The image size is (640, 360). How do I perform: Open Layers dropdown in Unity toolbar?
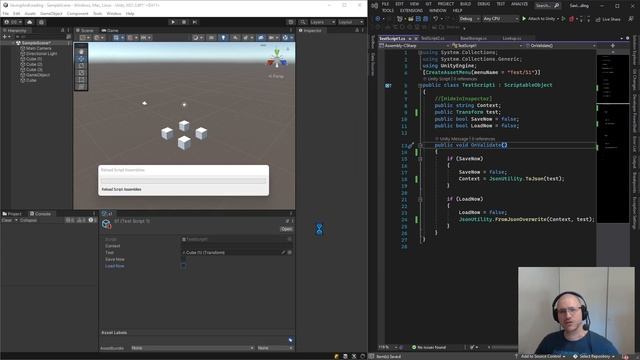coord(322,22)
